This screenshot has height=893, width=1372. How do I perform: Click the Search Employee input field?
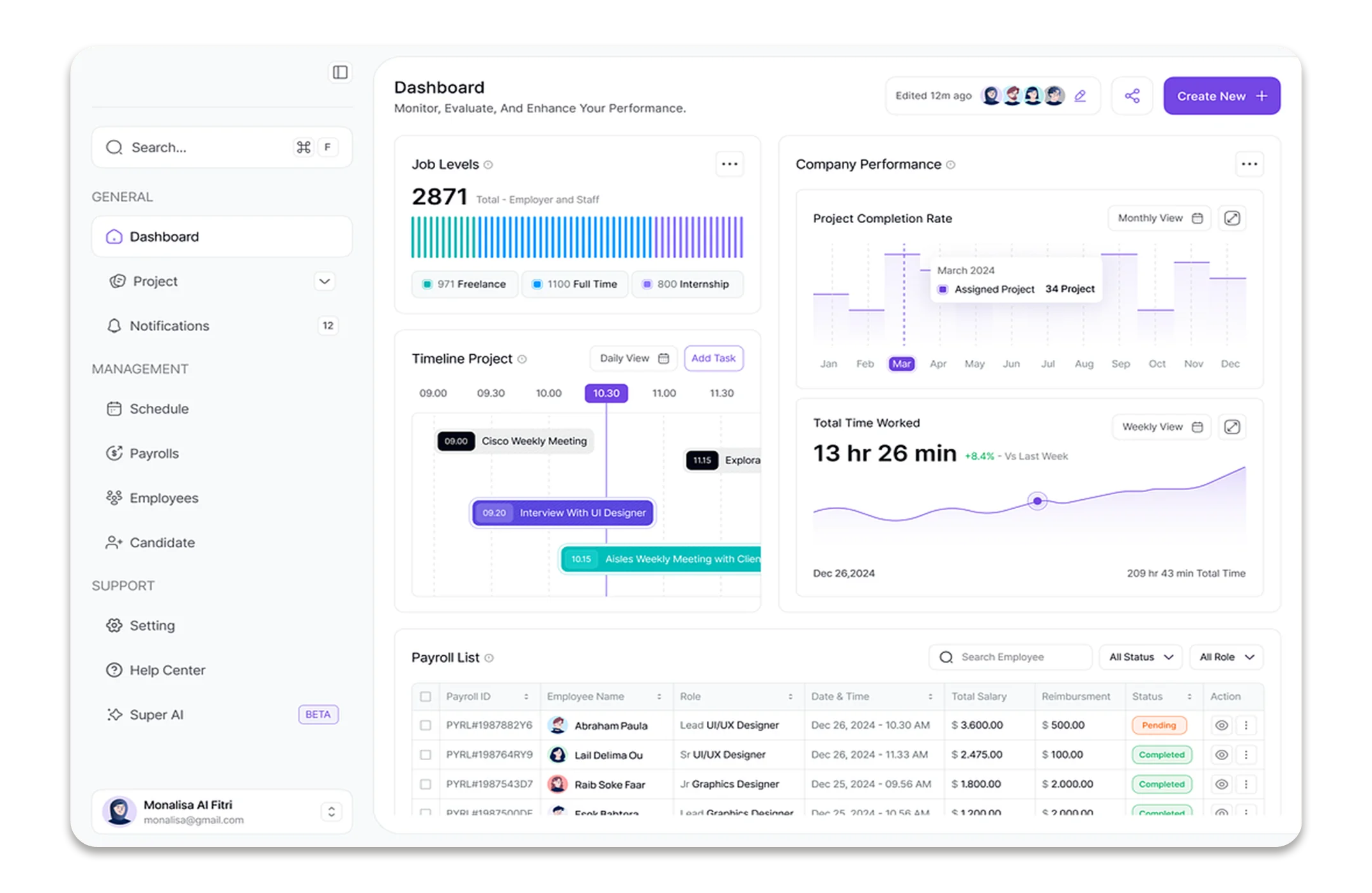coord(1011,657)
